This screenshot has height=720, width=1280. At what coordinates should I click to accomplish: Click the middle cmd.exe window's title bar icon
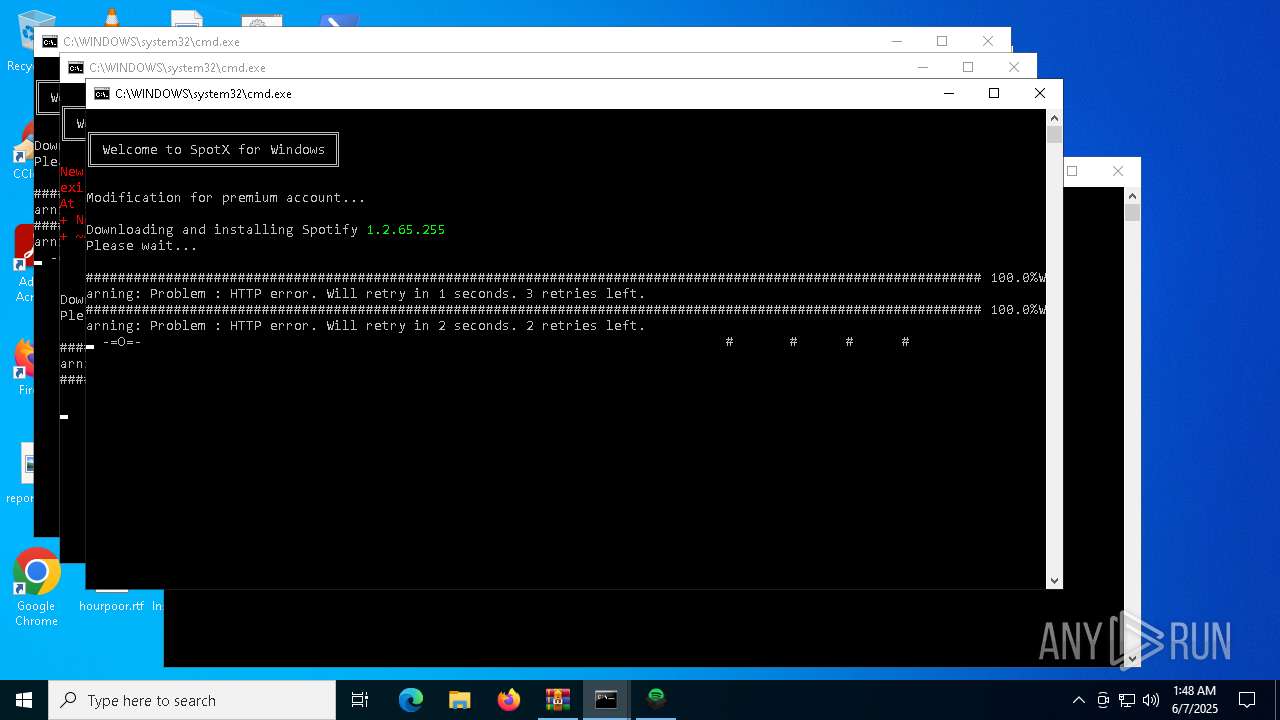click(75, 68)
